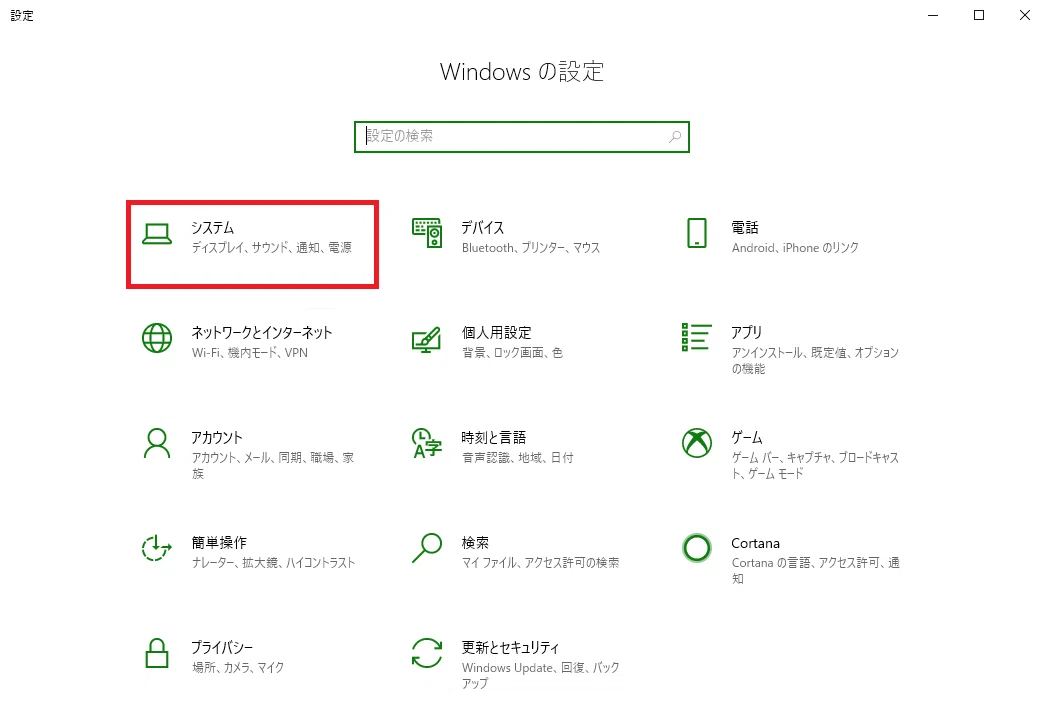The width and height of the screenshot is (1037, 711).
Task: Select the システム heading
Action: 212,228
